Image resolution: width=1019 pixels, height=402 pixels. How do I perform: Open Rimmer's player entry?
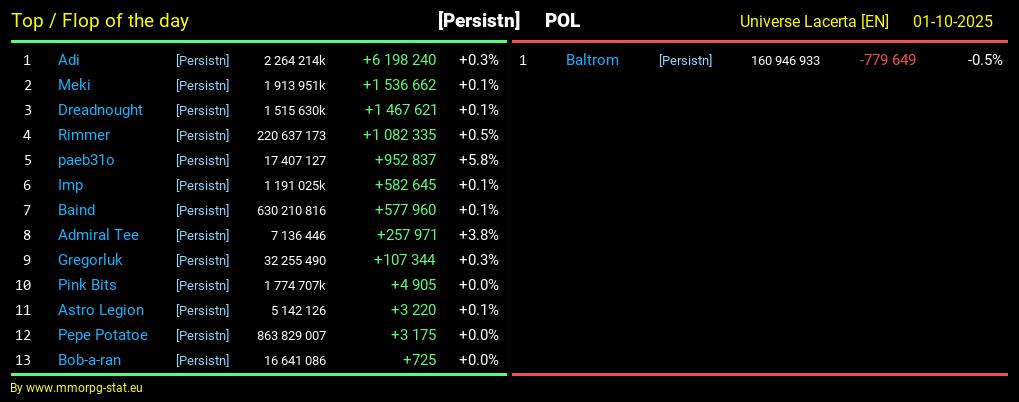point(84,135)
